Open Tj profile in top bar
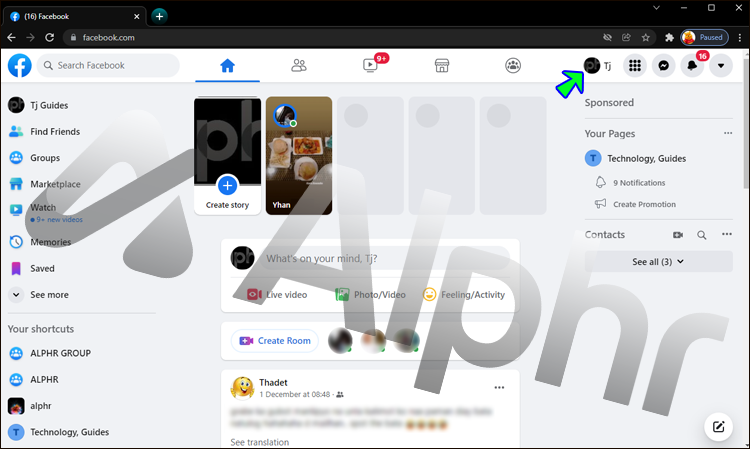The image size is (750, 449). pos(598,66)
